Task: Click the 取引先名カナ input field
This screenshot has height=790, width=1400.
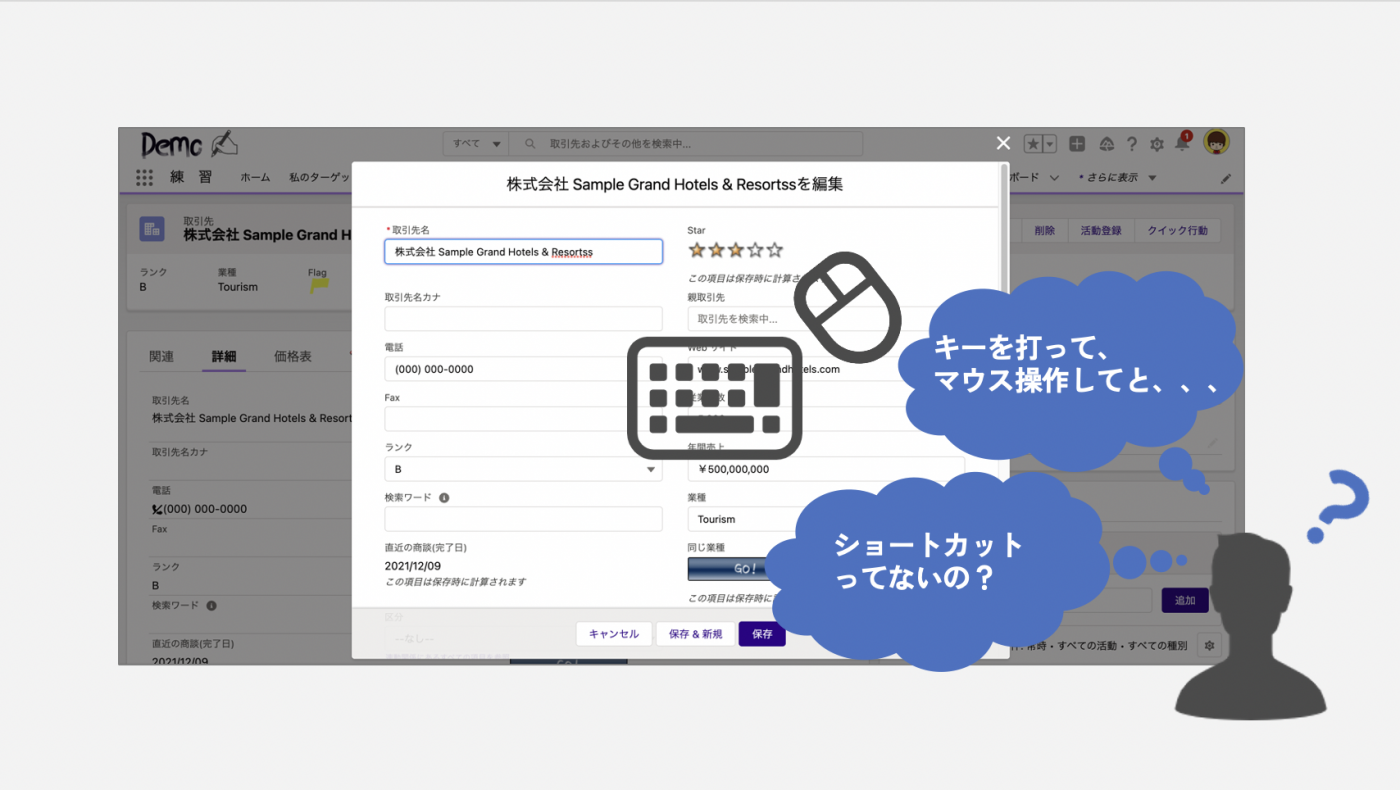Action: click(523, 318)
